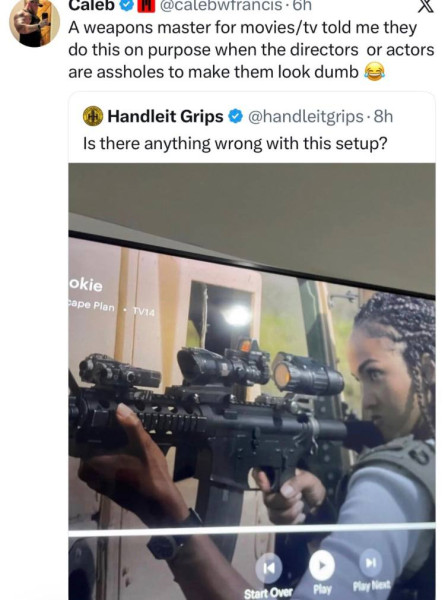
Task: Click the TV14 rating label in image
Action: coord(143,312)
